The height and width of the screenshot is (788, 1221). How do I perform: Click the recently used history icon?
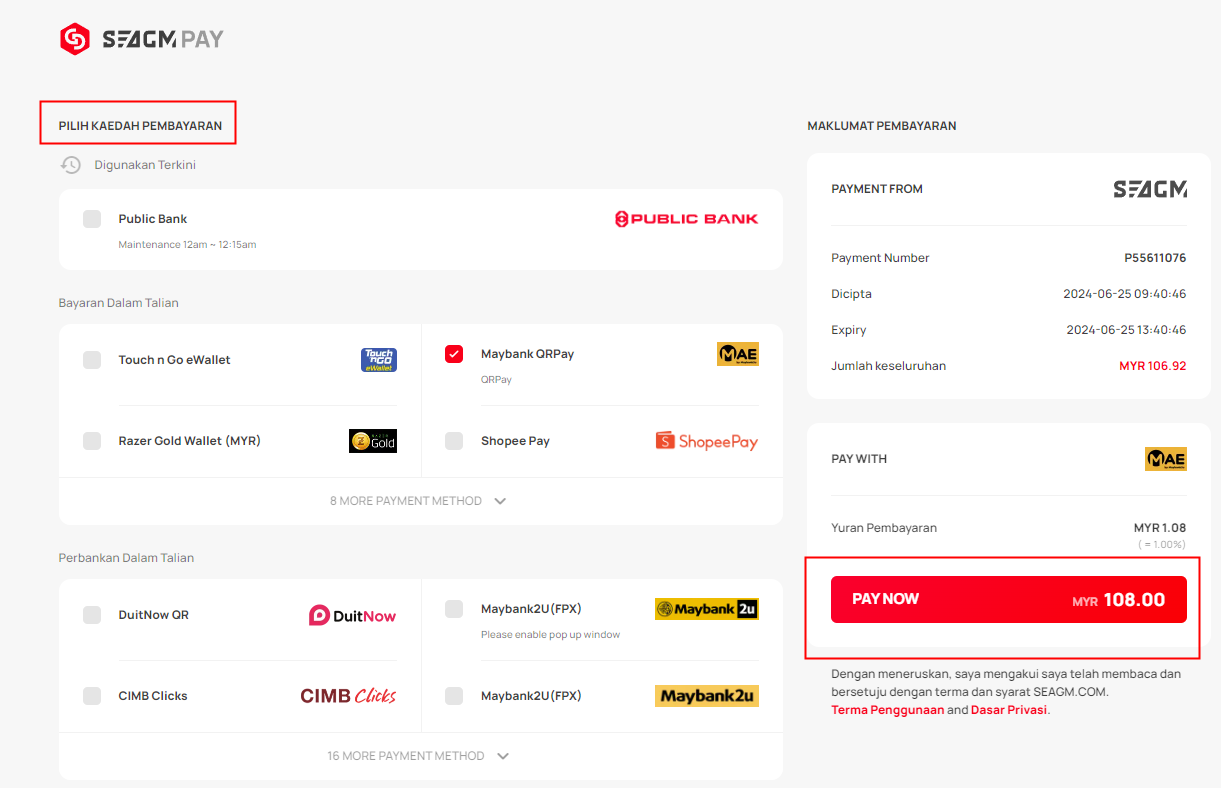click(70, 165)
